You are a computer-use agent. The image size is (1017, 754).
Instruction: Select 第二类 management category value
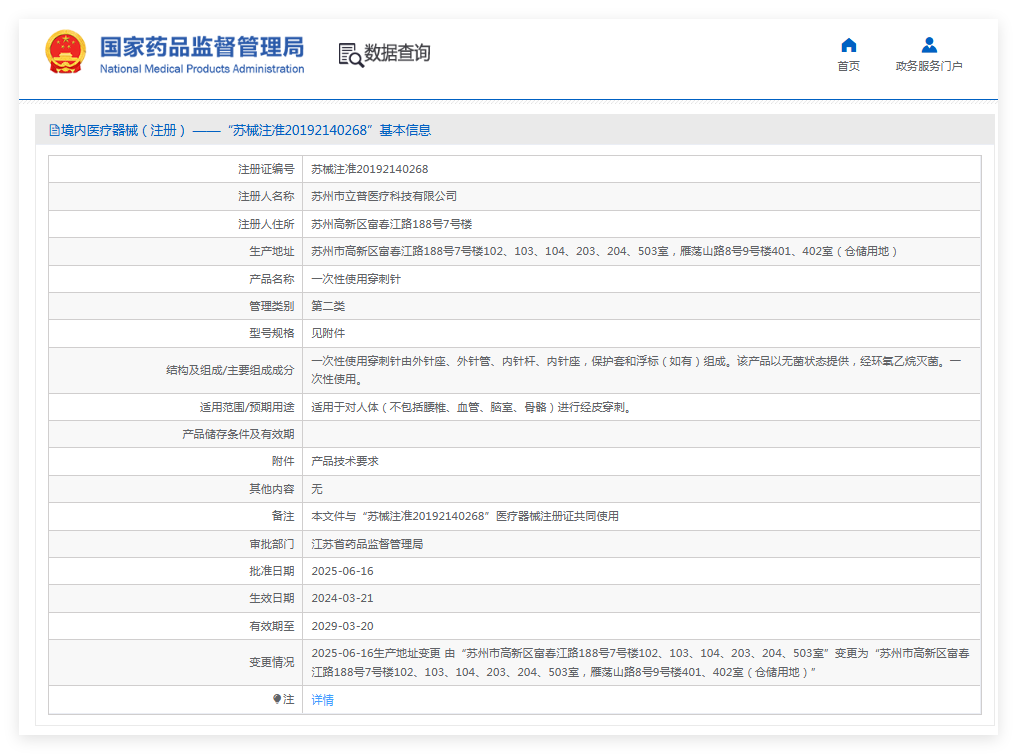328,306
